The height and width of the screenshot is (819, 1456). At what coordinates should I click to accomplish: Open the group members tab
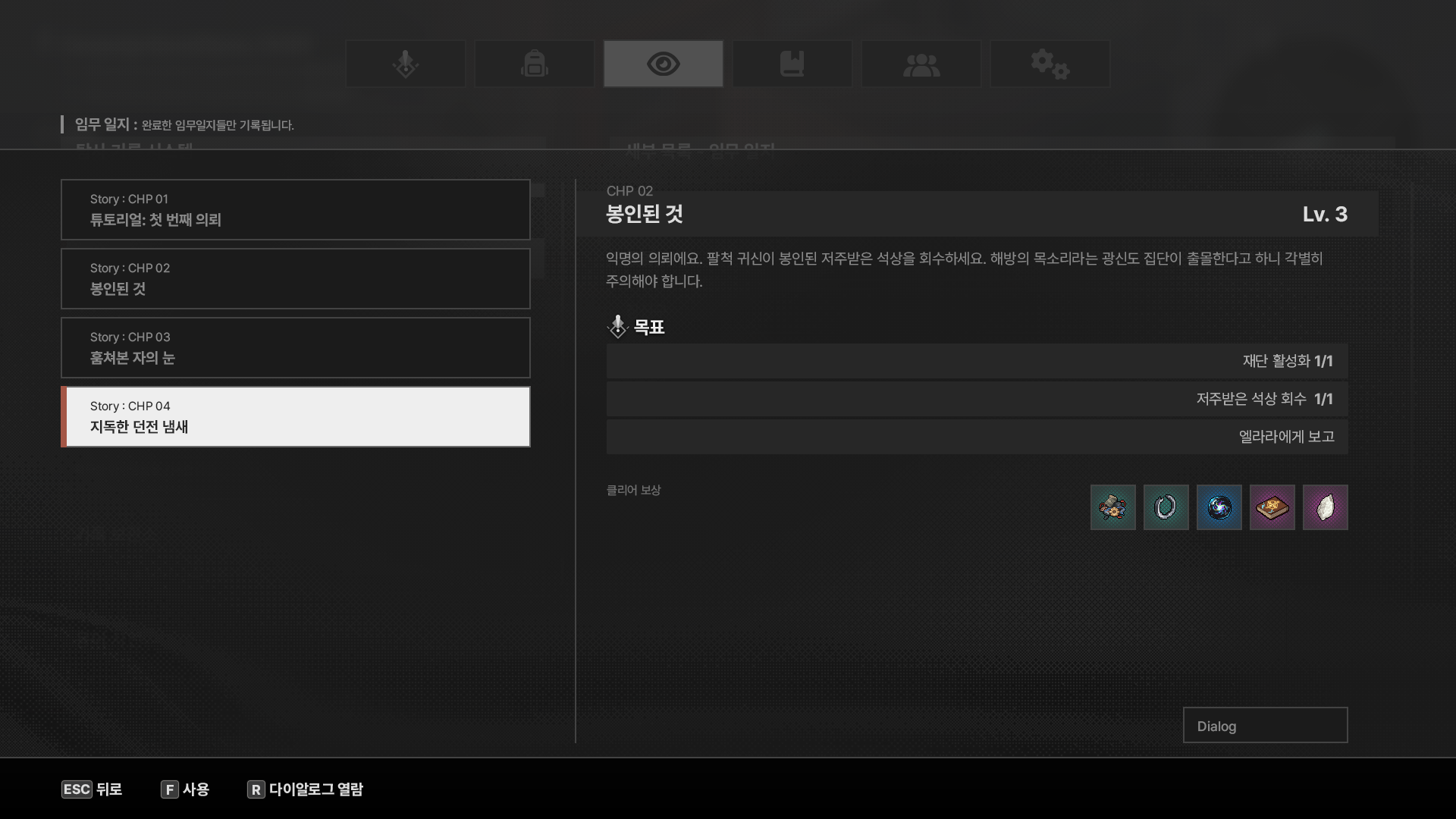pyautogui.click(x=921, y=64)
